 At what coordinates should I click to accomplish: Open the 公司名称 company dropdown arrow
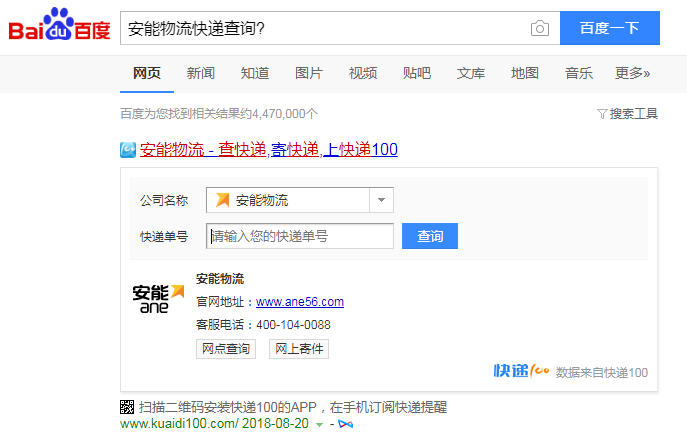point(381,200)
